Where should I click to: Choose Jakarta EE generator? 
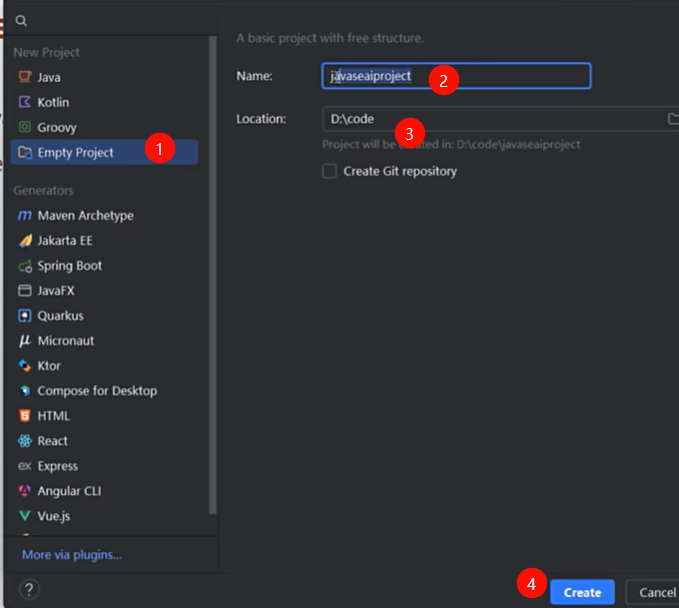(104, 240)
